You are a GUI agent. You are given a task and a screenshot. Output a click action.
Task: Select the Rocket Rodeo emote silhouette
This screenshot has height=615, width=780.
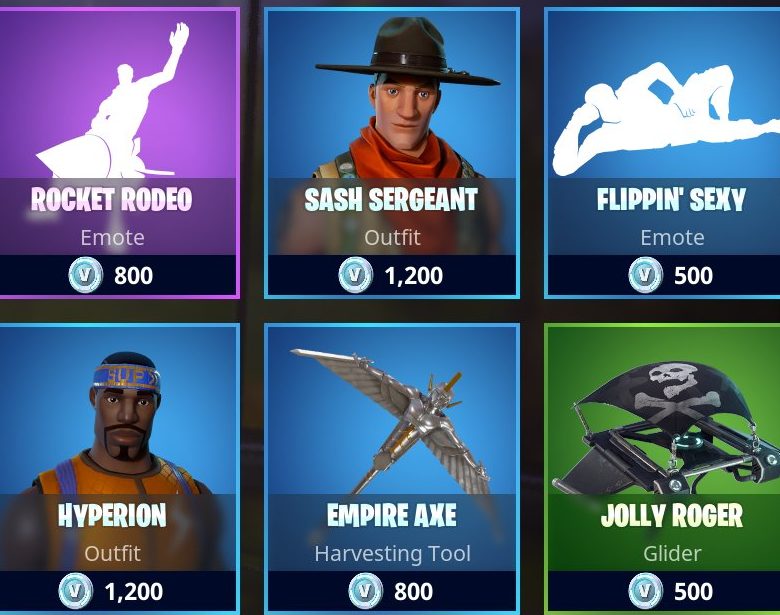click(112, 100)
